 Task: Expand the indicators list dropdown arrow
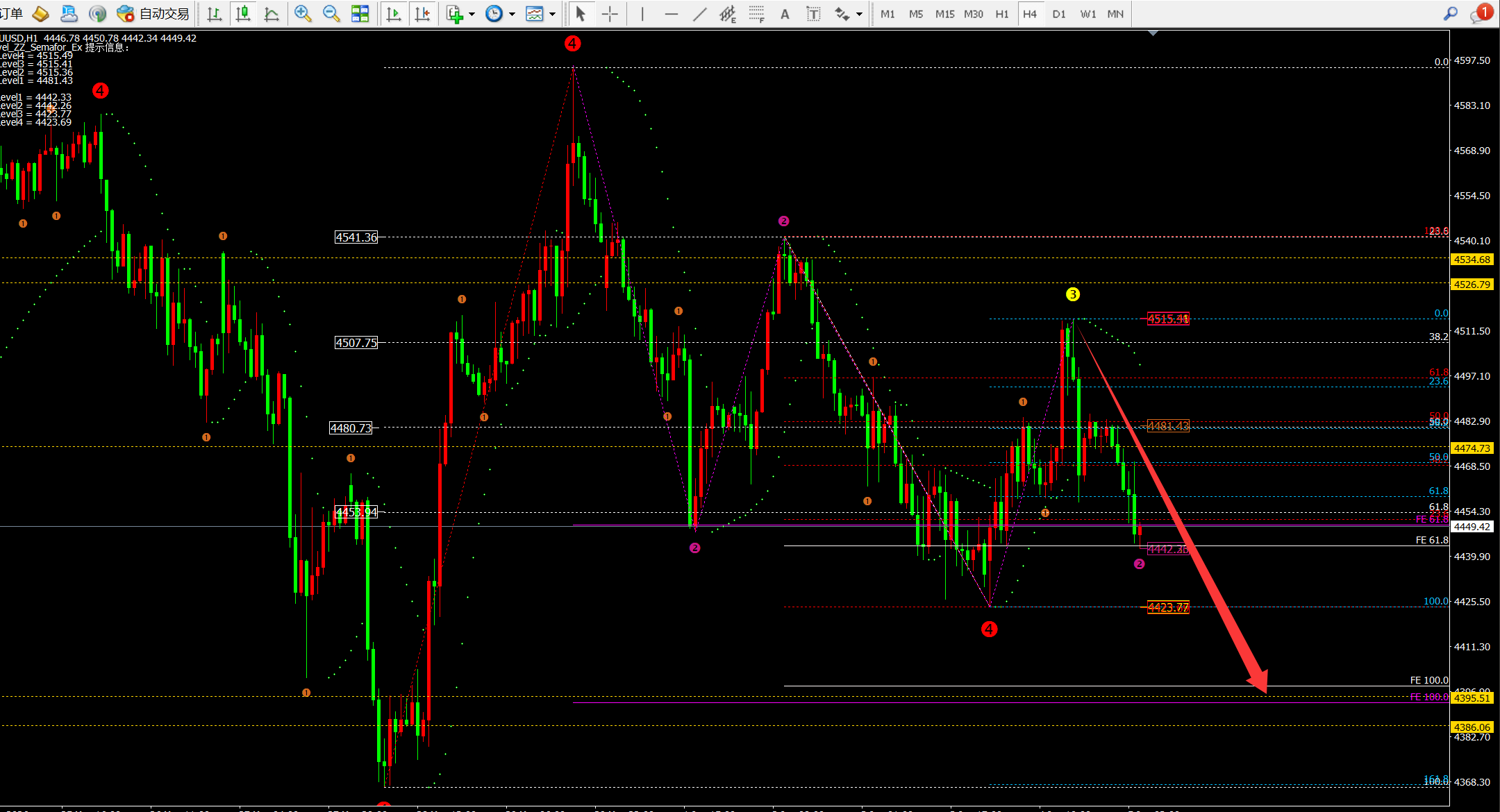(472, 14)
